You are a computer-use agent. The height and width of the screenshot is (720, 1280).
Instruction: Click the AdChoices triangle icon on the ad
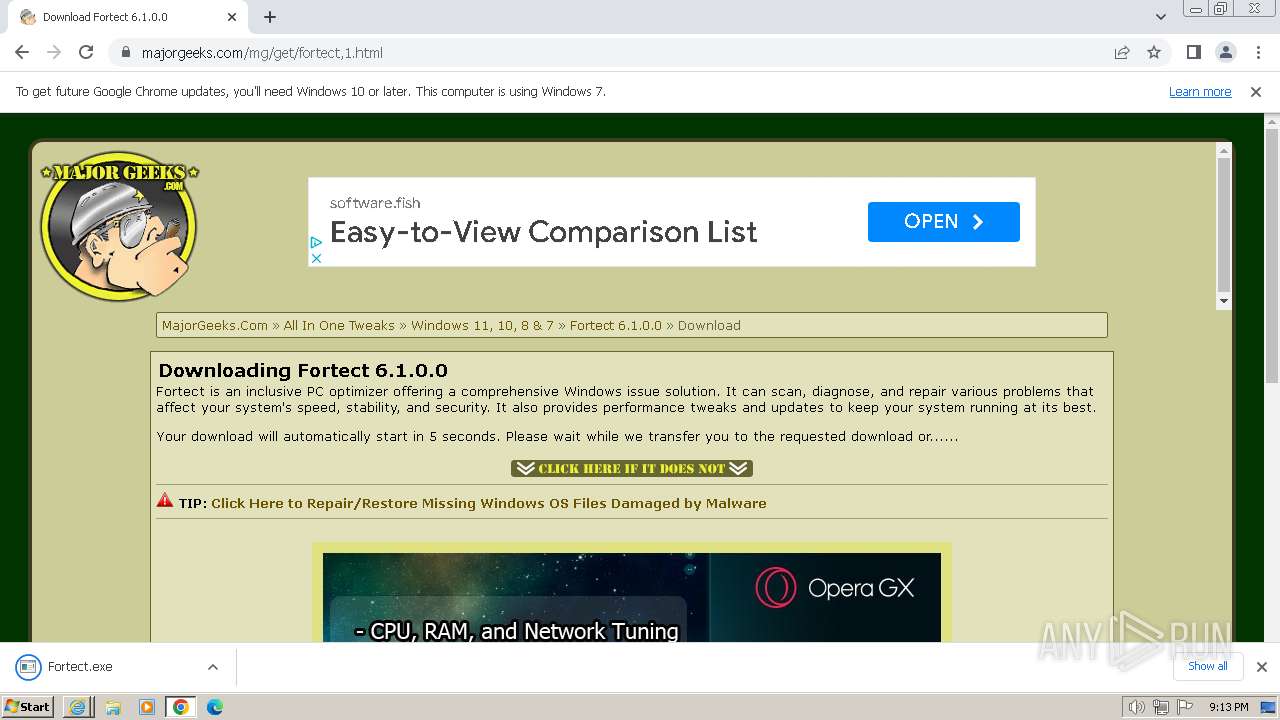316,242
